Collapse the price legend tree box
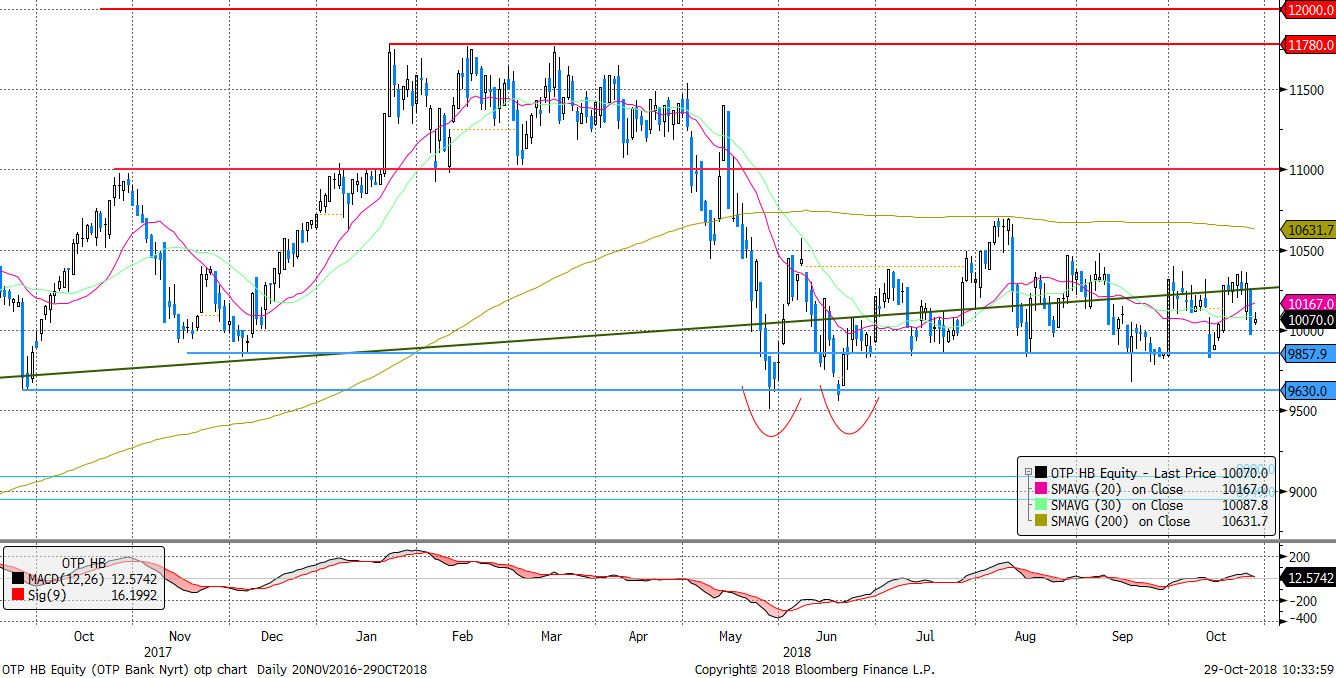 (x=1027, y=473)
